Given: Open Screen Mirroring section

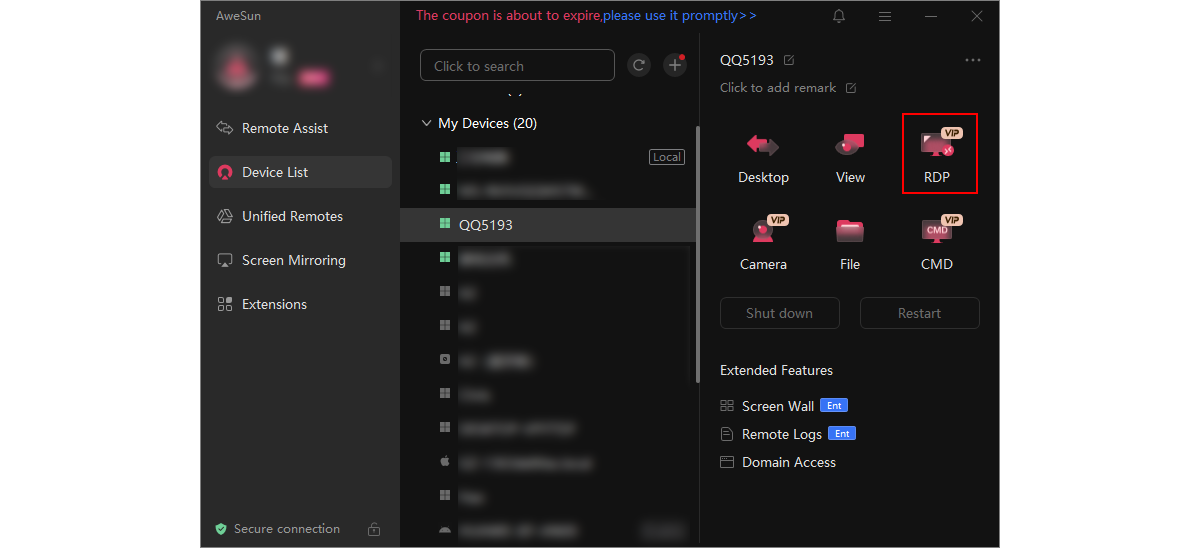Looking at the screenshot, I should (301, 260).
